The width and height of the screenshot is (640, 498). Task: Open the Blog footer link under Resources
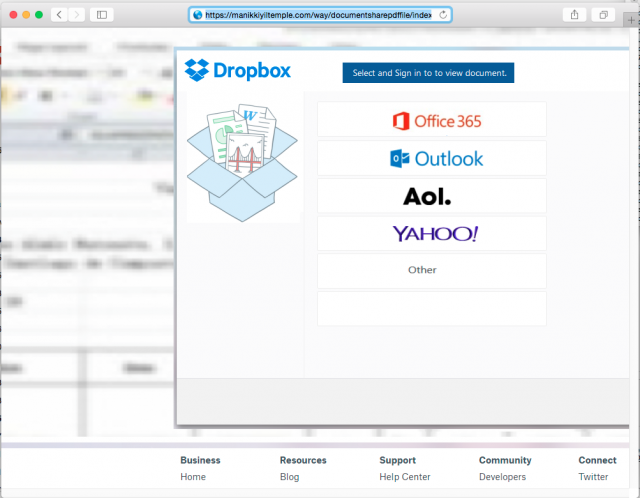[x=289, y=477]
